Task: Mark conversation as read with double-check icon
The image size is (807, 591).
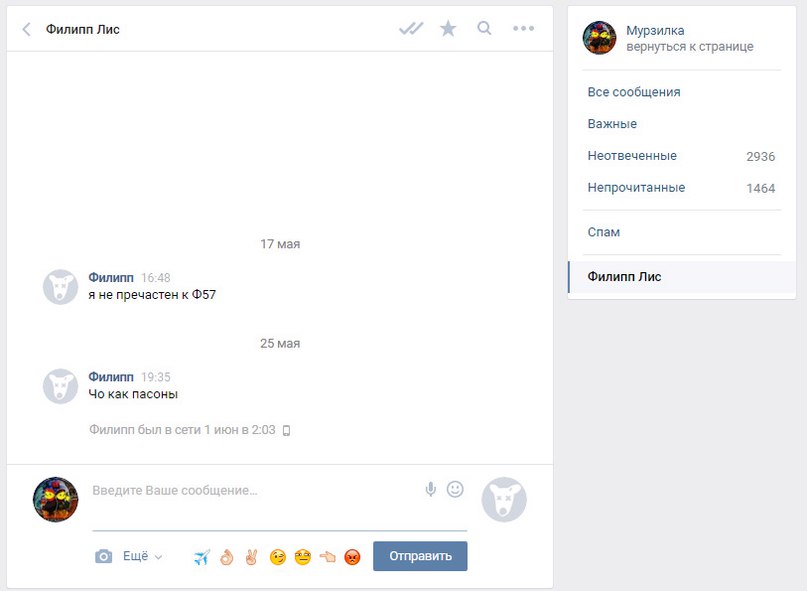Action: pyautogui.click(x=411, y=28)
